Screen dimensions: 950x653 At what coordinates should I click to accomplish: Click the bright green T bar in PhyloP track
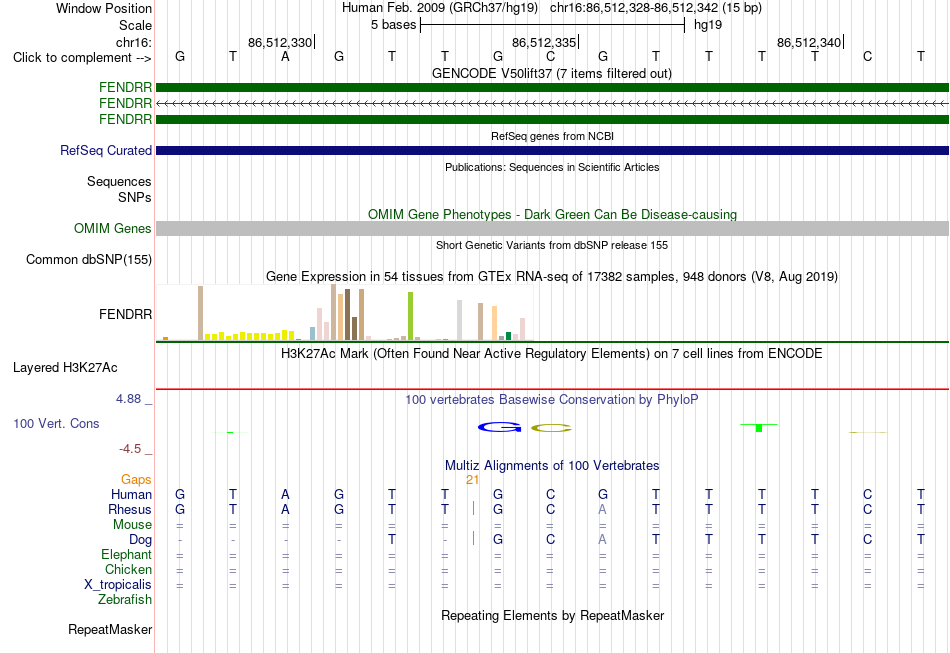(x=759, y=428)
